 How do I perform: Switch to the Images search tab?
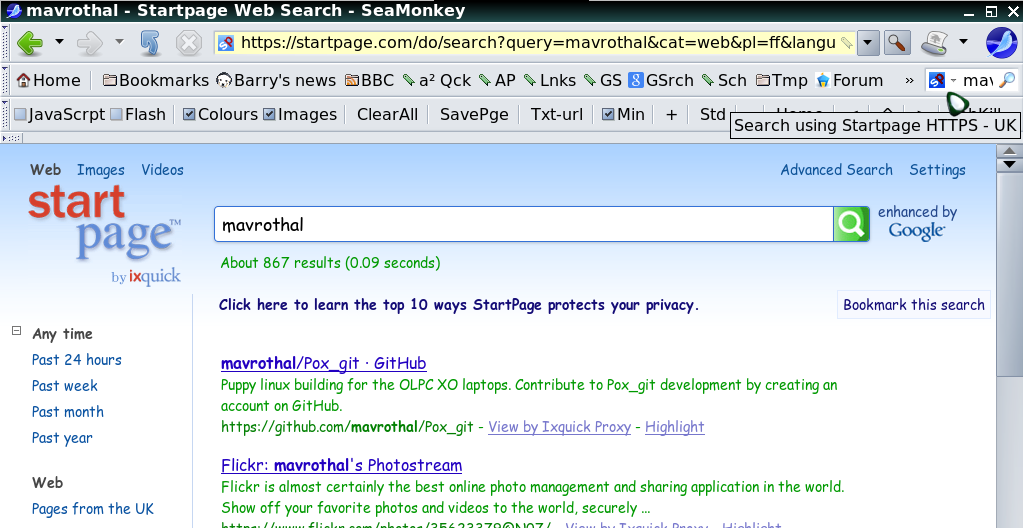100,170
